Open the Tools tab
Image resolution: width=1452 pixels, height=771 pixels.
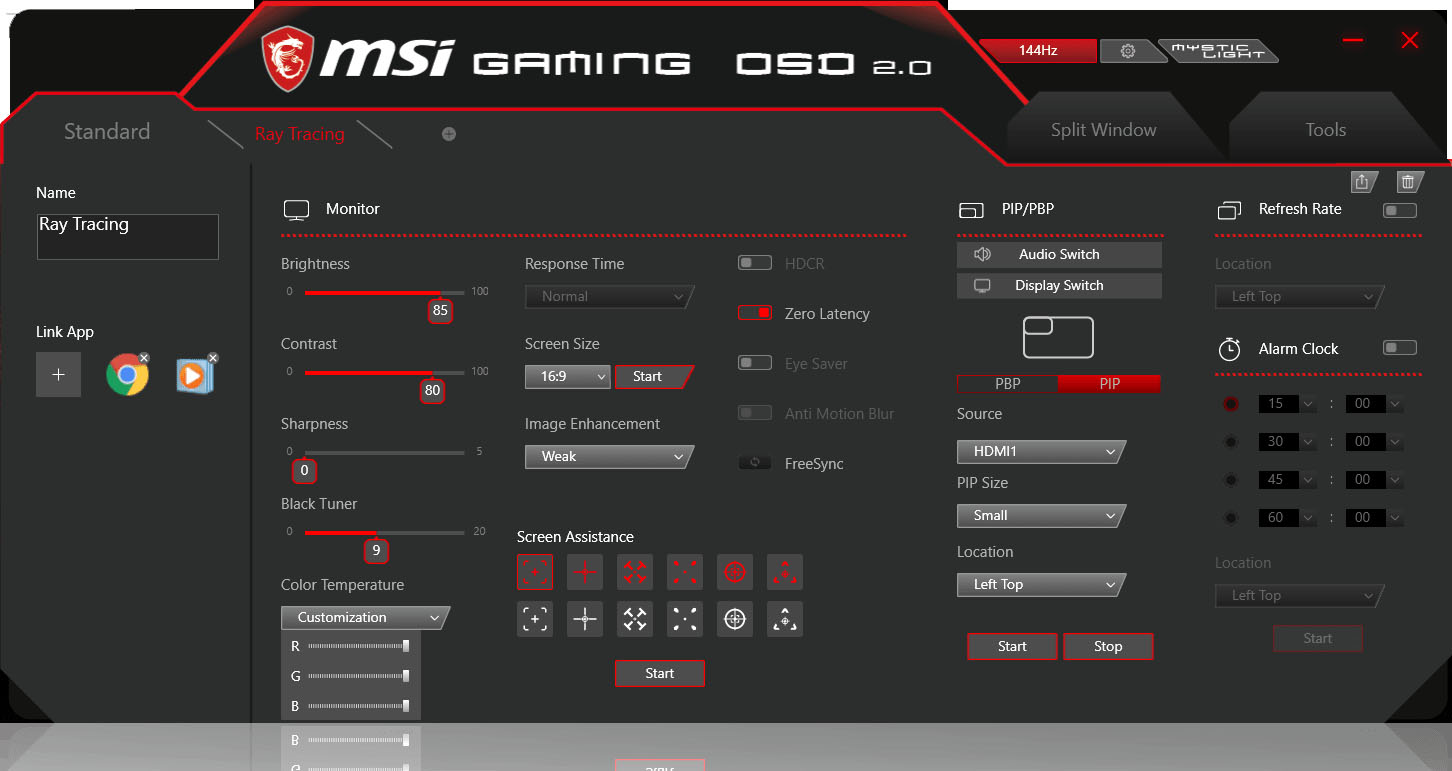click(x=1325, y=130)
